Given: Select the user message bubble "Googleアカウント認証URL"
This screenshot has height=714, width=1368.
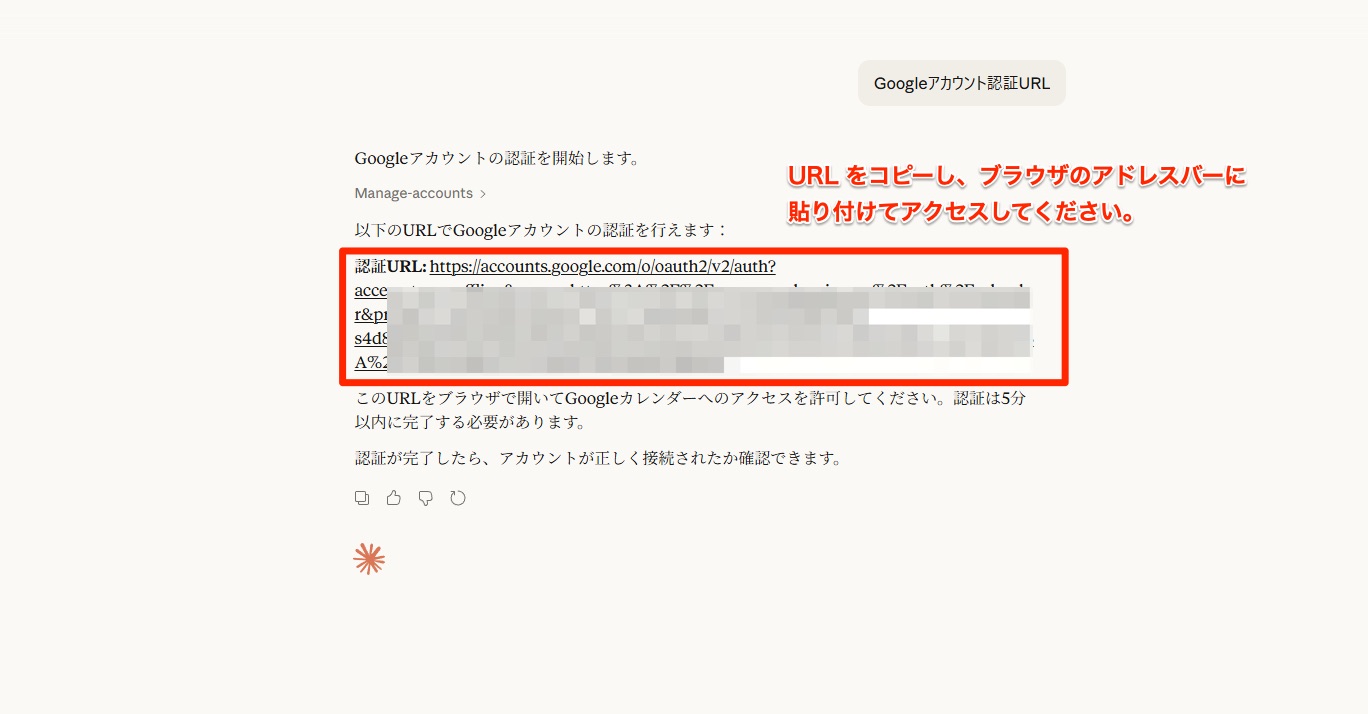Looking at the screenshot, I should pyautogui.click(x=961, y=83).
